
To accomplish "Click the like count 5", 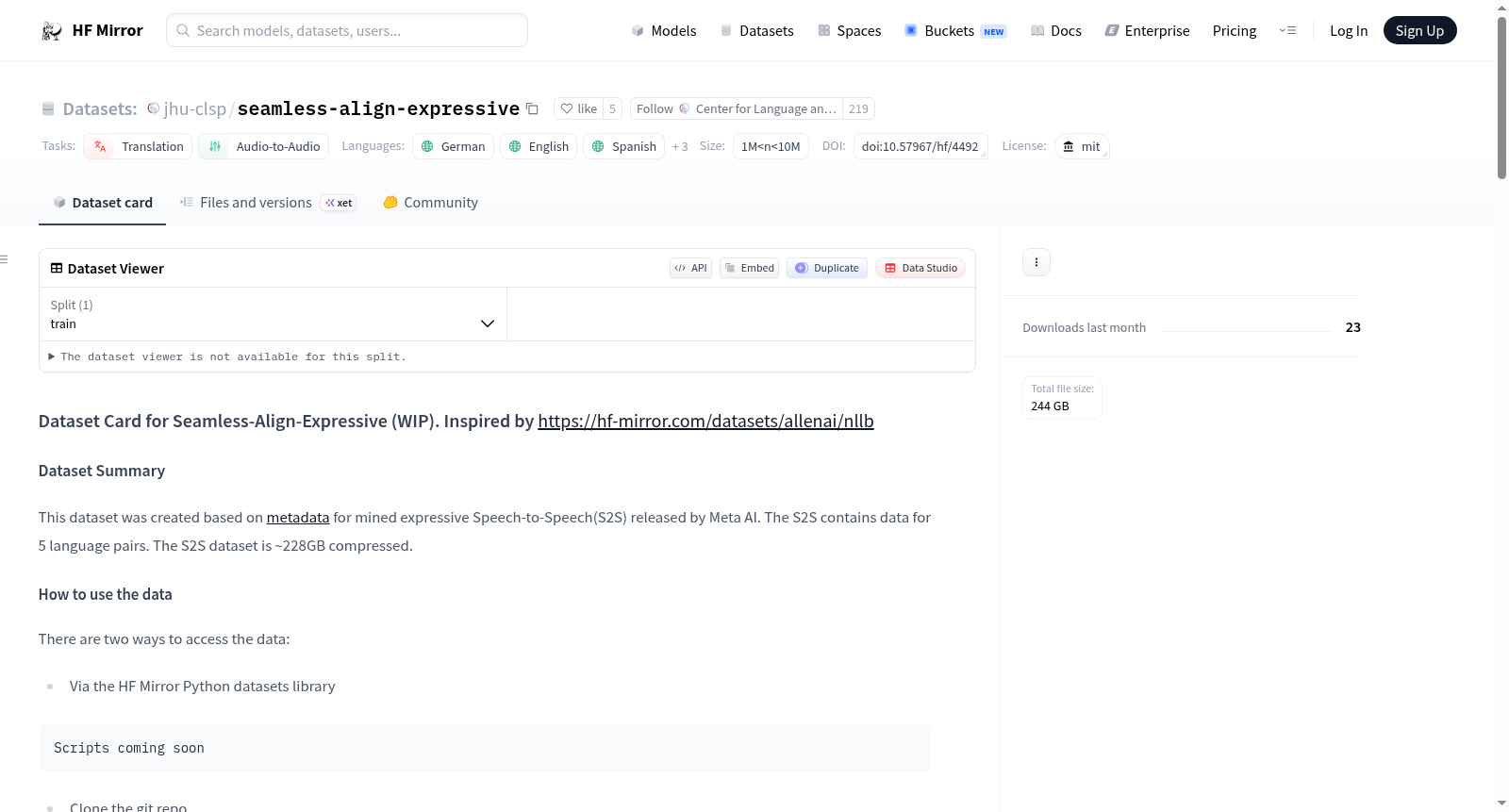I will tap(612, 109).
